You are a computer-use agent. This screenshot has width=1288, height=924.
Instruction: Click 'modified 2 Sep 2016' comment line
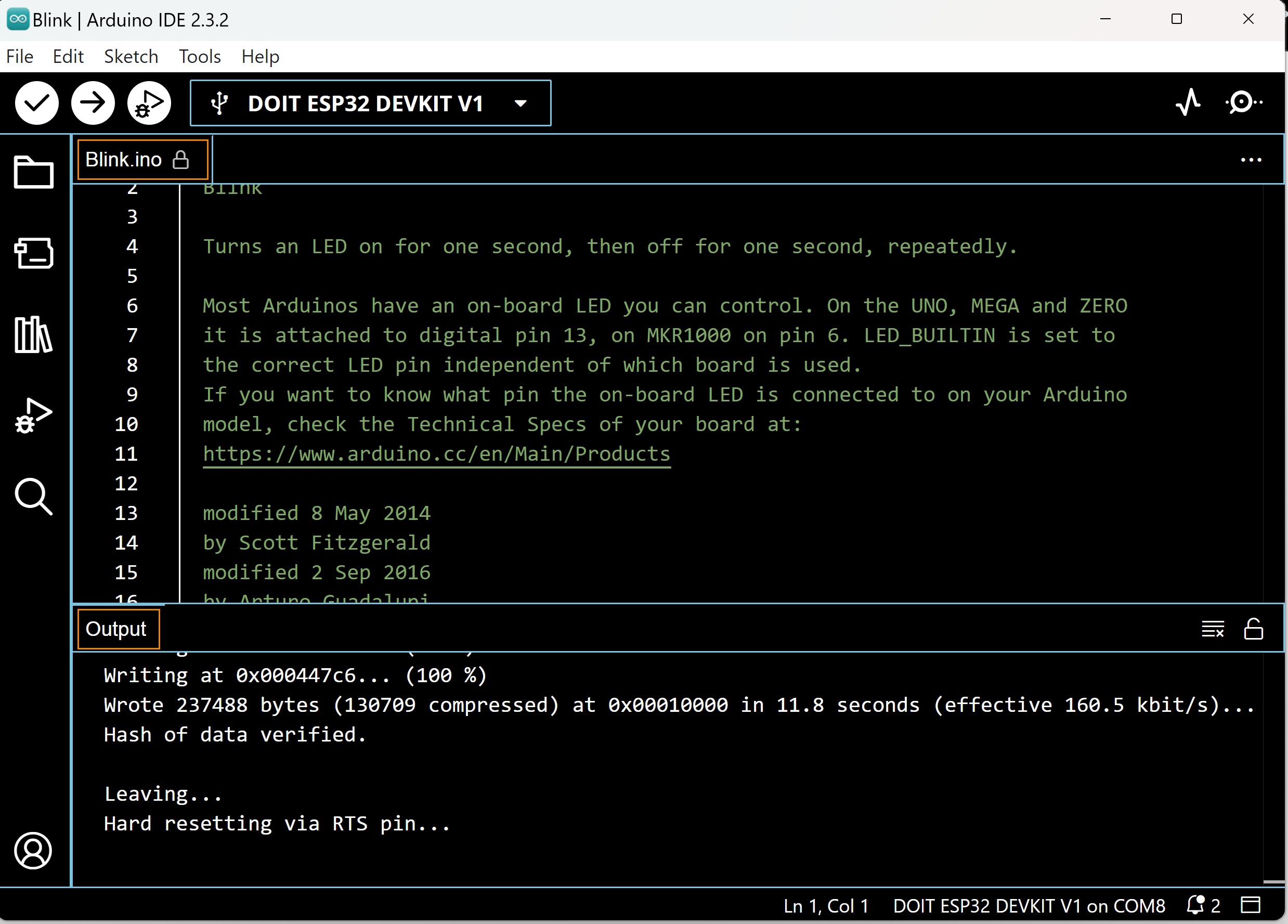(x=317, y=572)
